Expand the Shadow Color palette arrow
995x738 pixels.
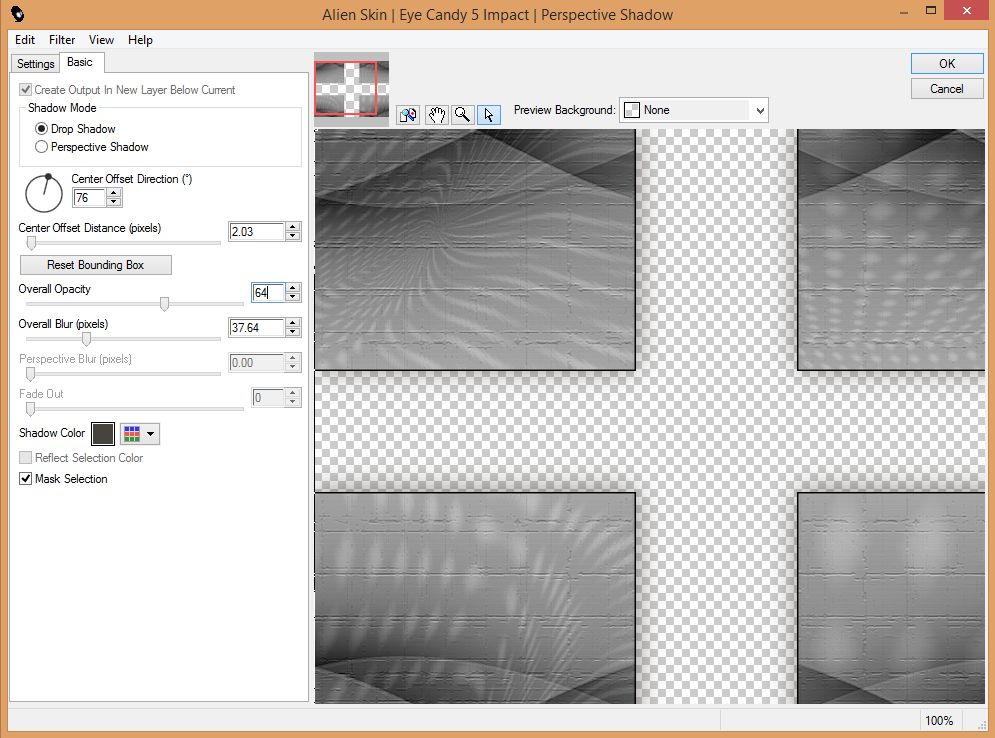[x=150, y=434]
